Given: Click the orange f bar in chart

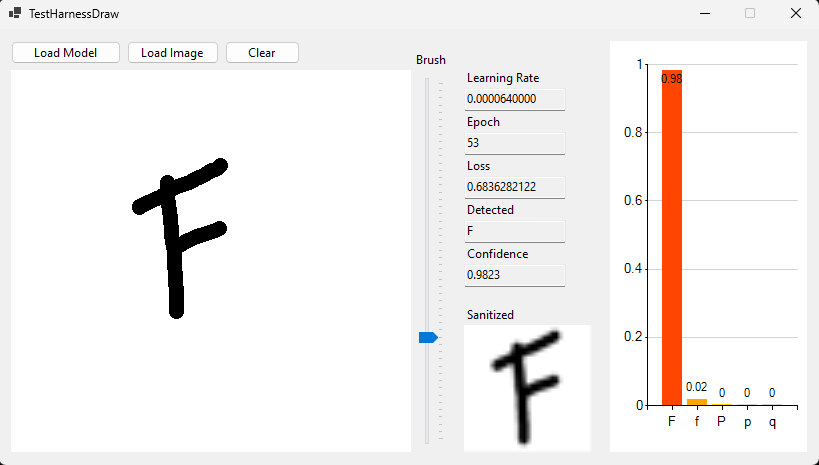Looking at the screenshot, I should pyautogui.click(x=697, y=402).
